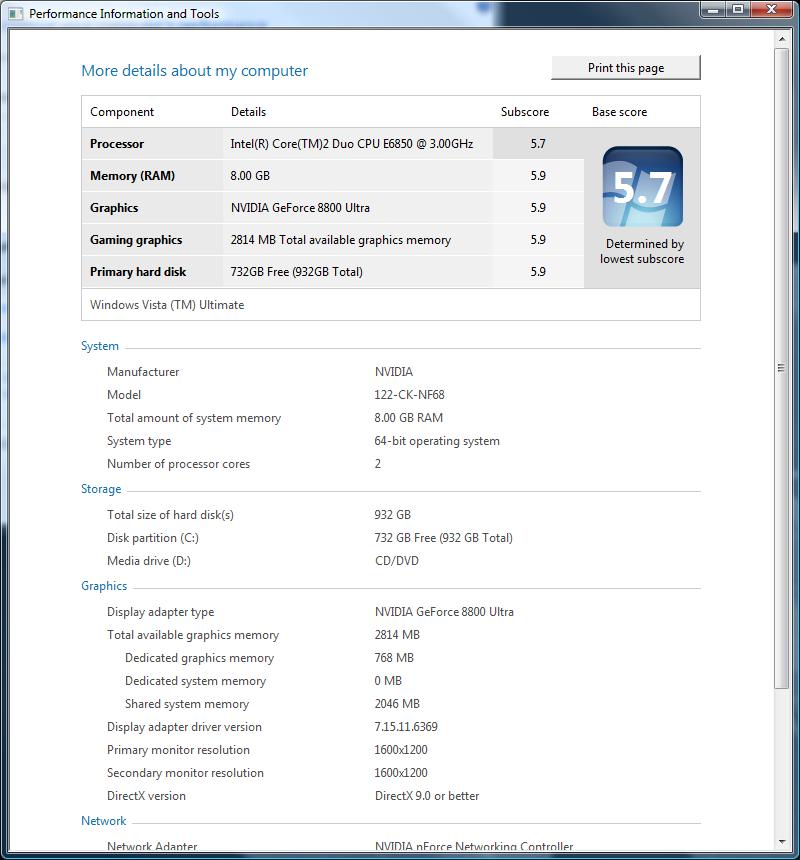Click the '932 GB' total disk size value
Screen dimensions: 800x860
(x=393, y=515)
